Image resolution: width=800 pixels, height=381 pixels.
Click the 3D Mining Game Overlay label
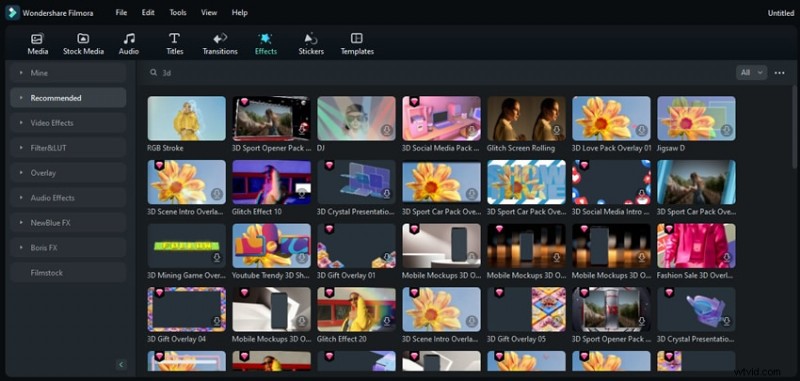[187, 275]
